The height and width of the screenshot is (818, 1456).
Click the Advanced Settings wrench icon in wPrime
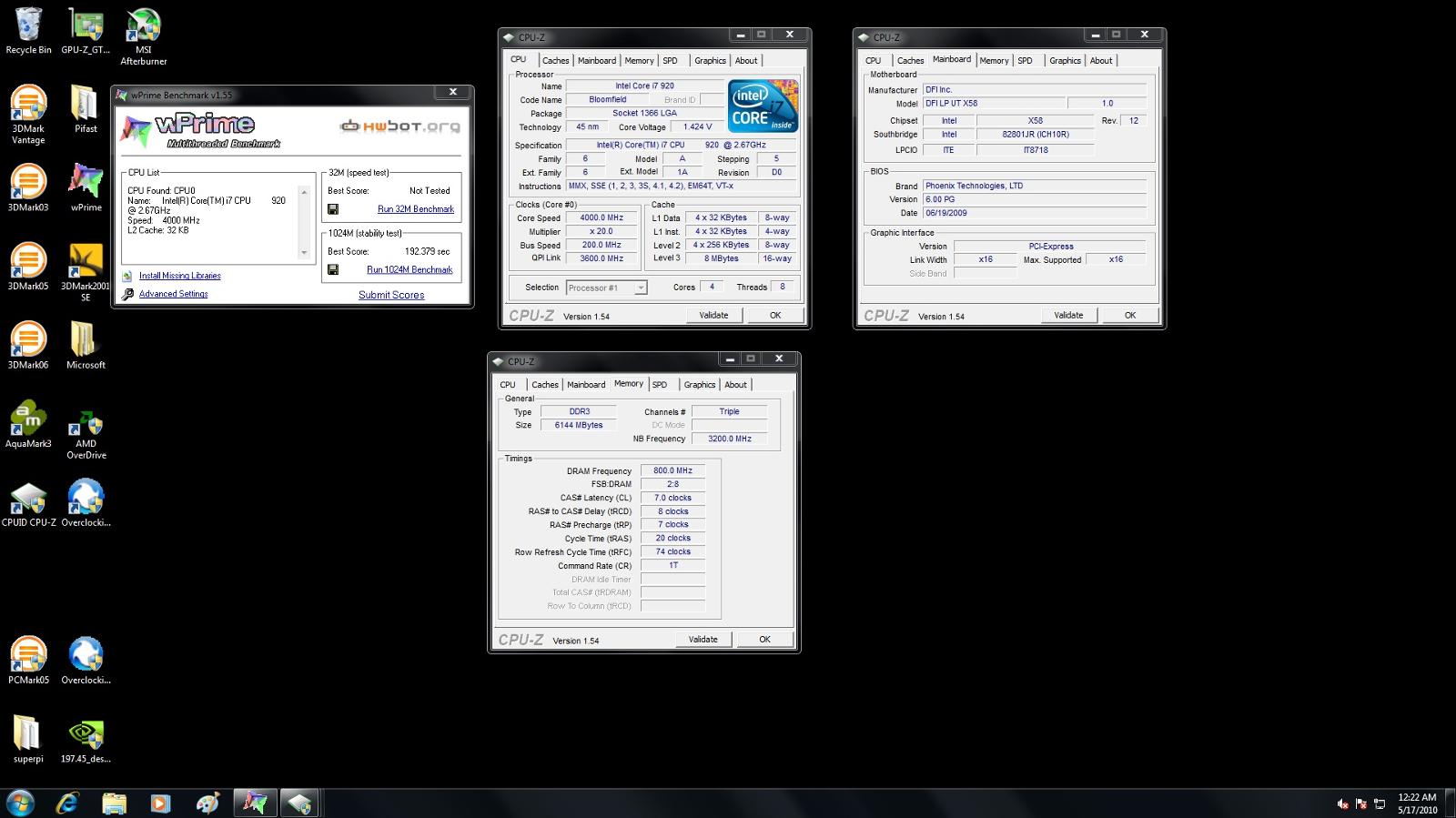click(x=128, y=294)
